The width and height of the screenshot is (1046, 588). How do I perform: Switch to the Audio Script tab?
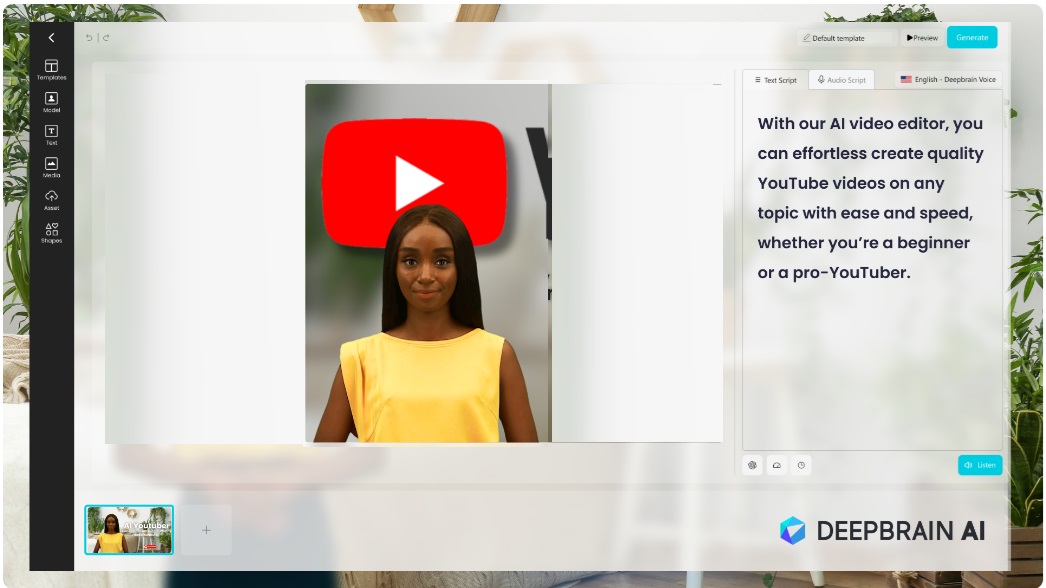coord(841,80)
